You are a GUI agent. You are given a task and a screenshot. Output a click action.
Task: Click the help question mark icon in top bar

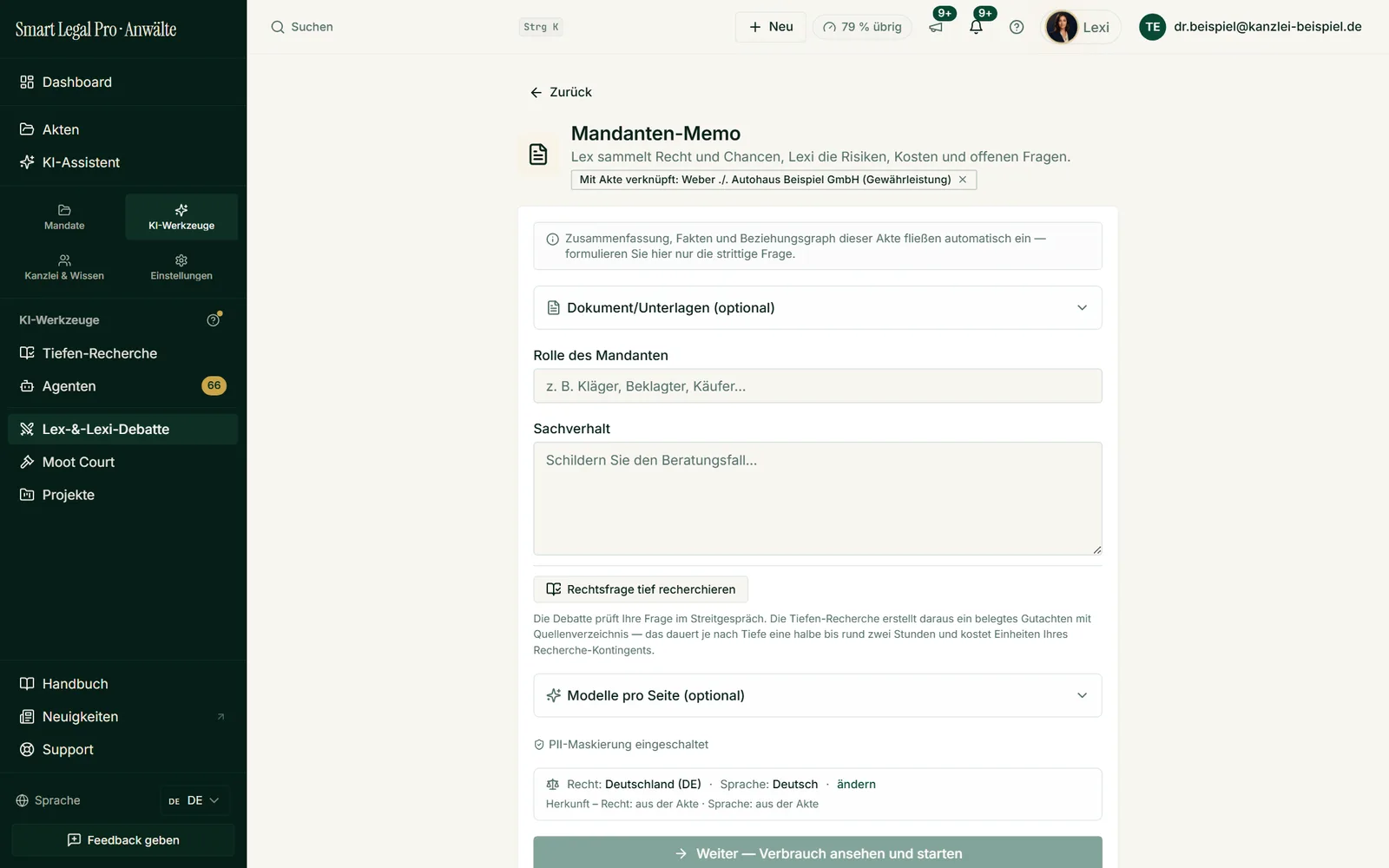[x=1017, y=27]
